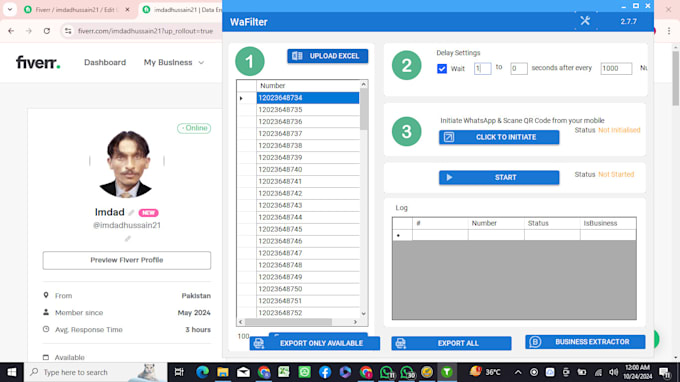
Task: Edit Imdad display name pencil icon
Action: 131,212
